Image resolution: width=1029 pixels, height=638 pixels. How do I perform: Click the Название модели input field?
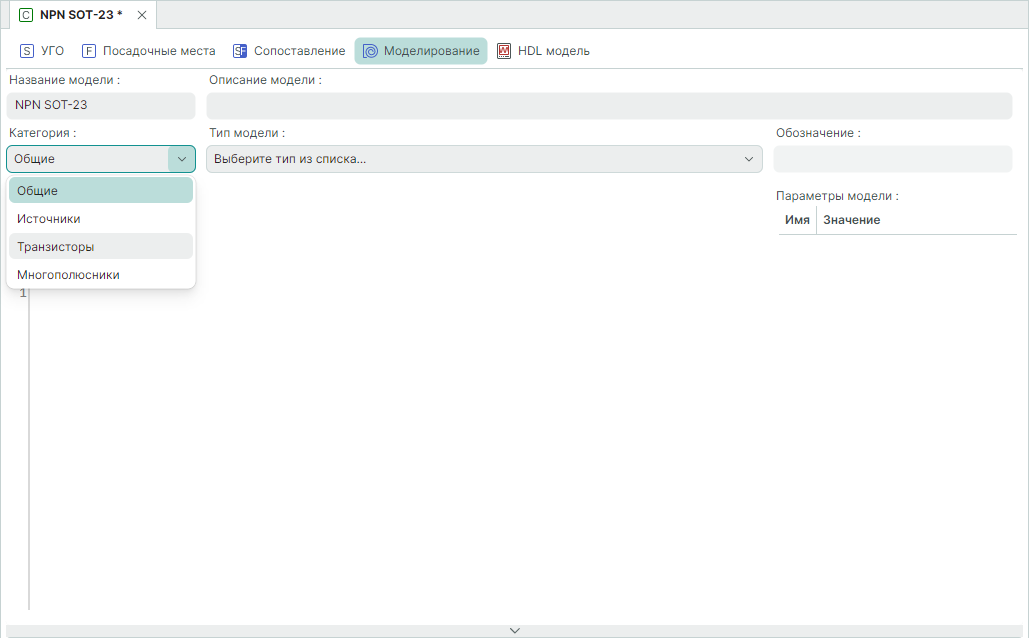click(x=101, y=105)
